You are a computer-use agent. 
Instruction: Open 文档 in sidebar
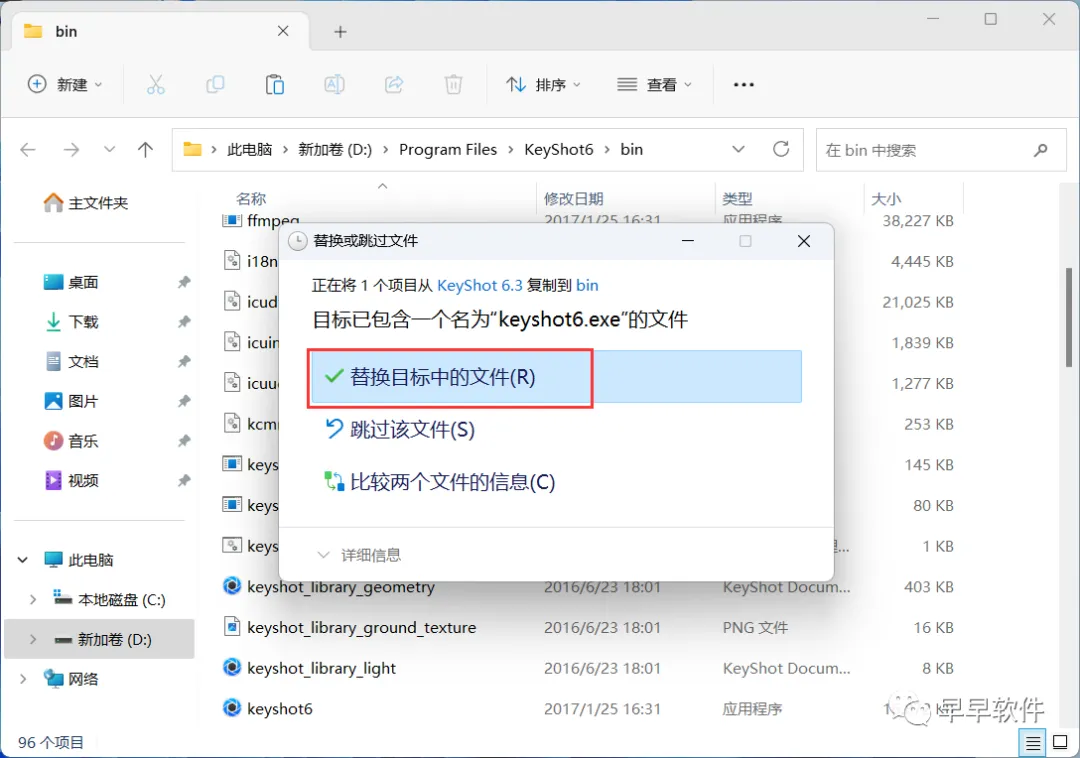tap(72, 361)
